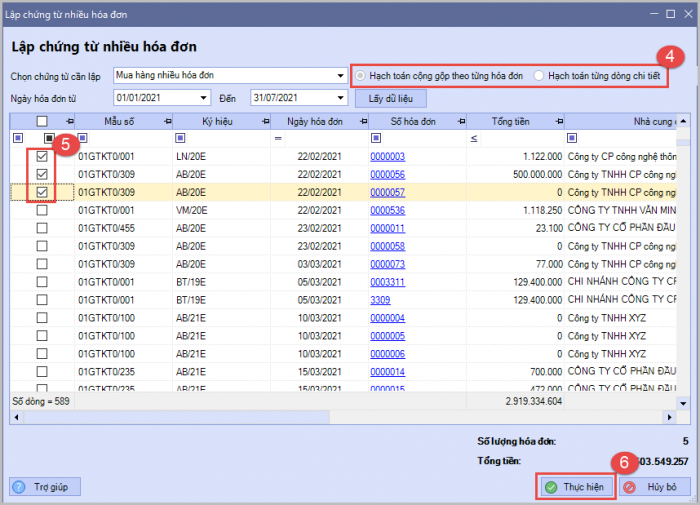700x505 pixels.
Task: Click the filter operator icon under Ký hiệu
Action: pos(181,138)
